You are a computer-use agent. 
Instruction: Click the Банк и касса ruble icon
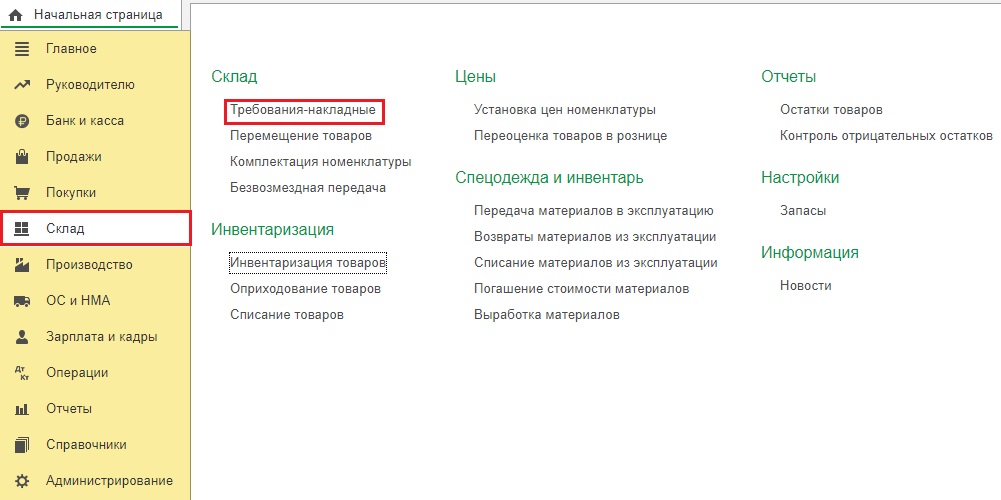click(x=22, y=121)
